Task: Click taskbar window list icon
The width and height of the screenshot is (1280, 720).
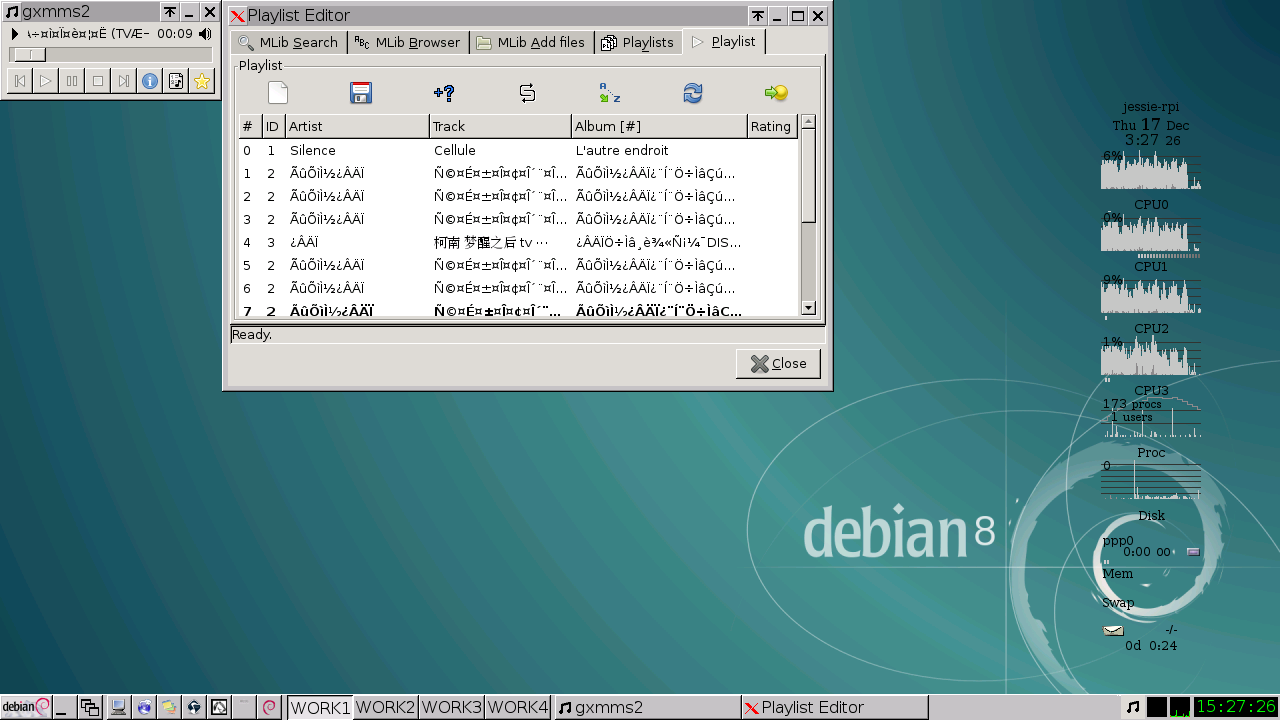Action: click(90, 707)
